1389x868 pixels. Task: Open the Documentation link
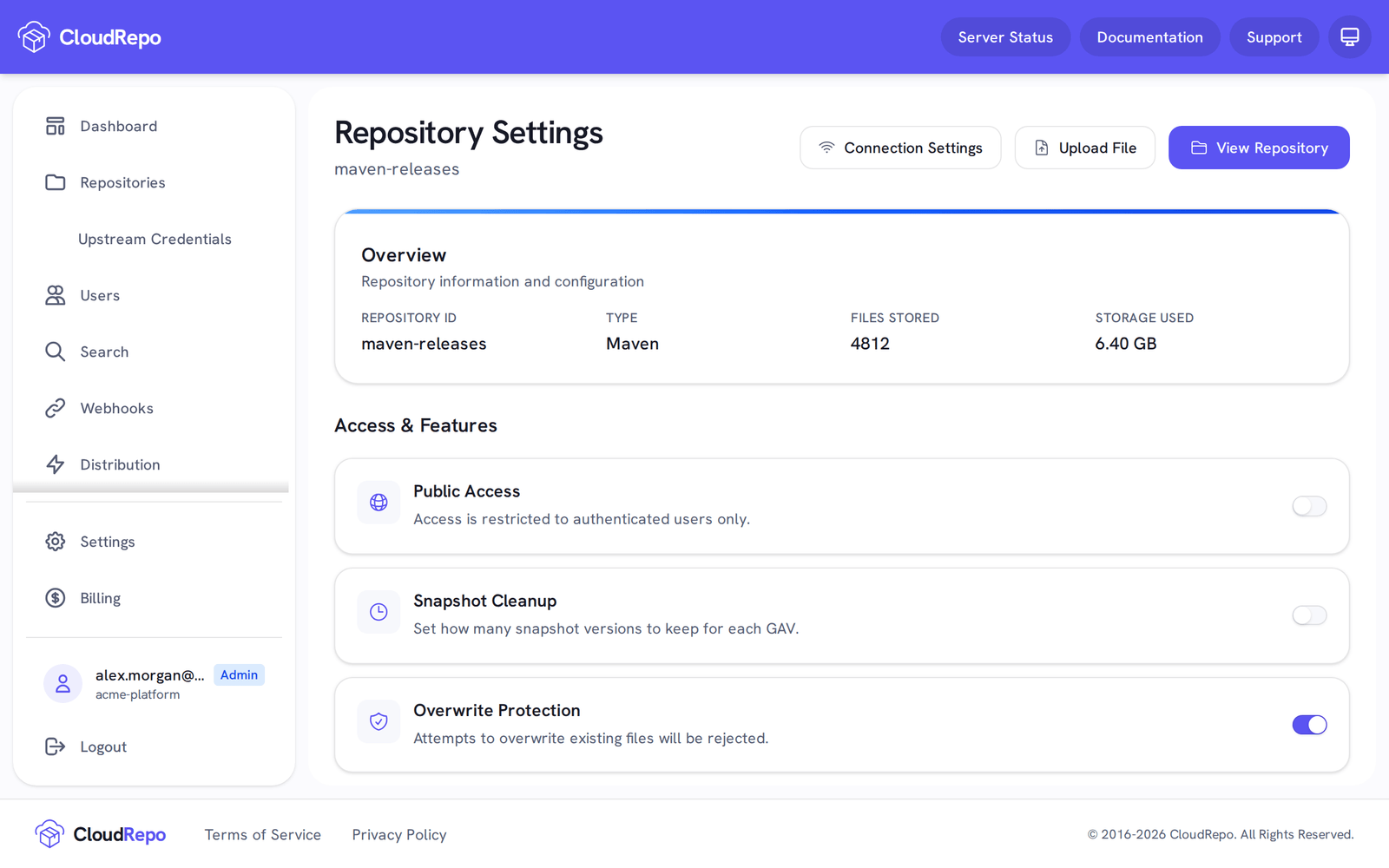1149,37
